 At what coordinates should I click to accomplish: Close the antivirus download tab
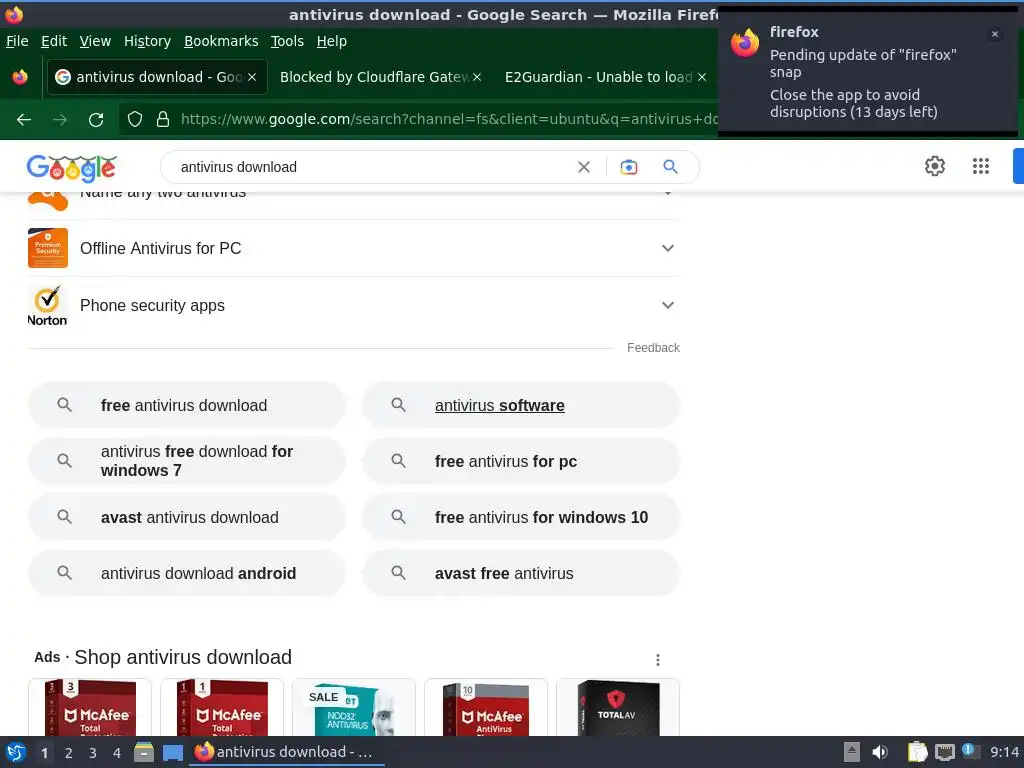click(252, 77)
